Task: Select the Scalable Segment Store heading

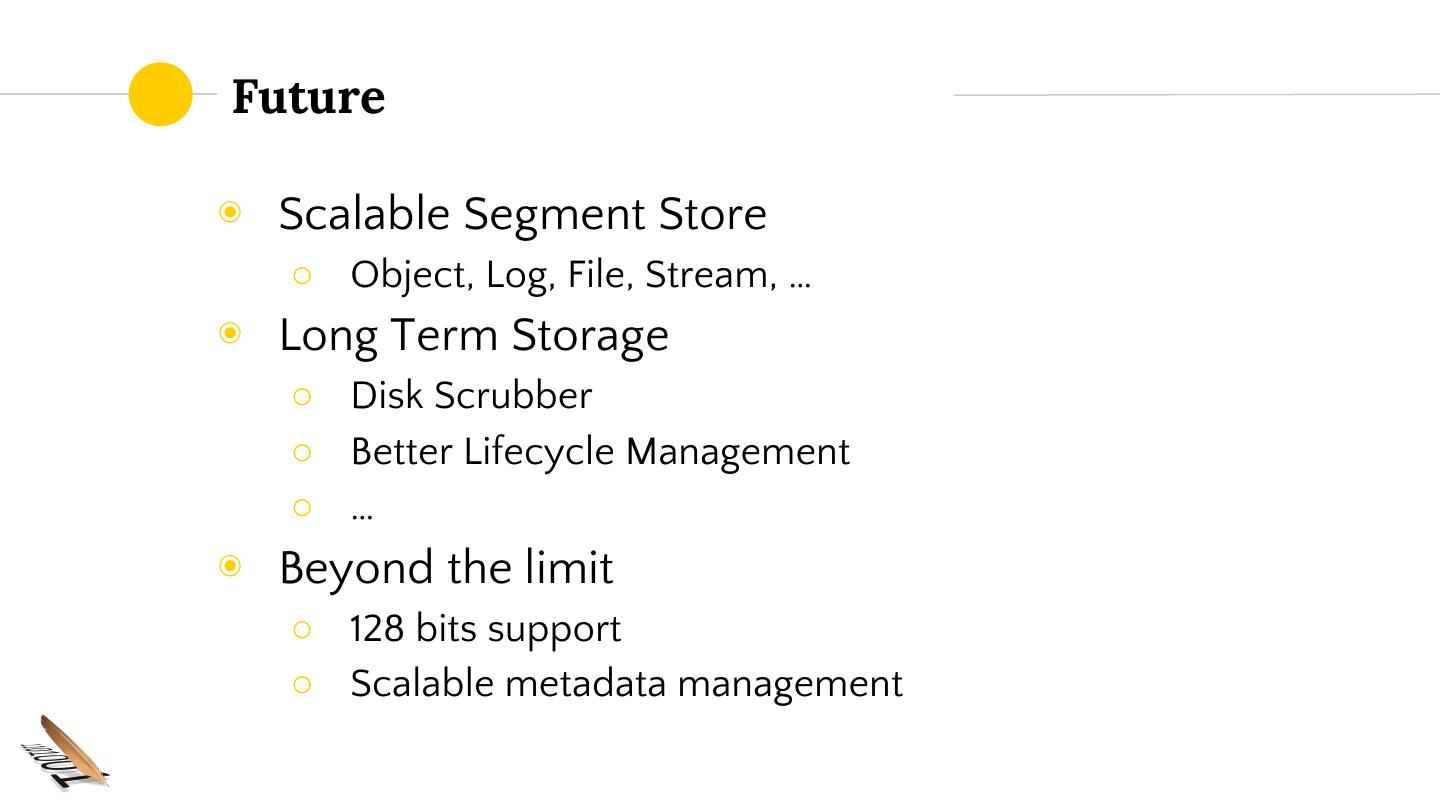Action: click(x=522, y=214)
